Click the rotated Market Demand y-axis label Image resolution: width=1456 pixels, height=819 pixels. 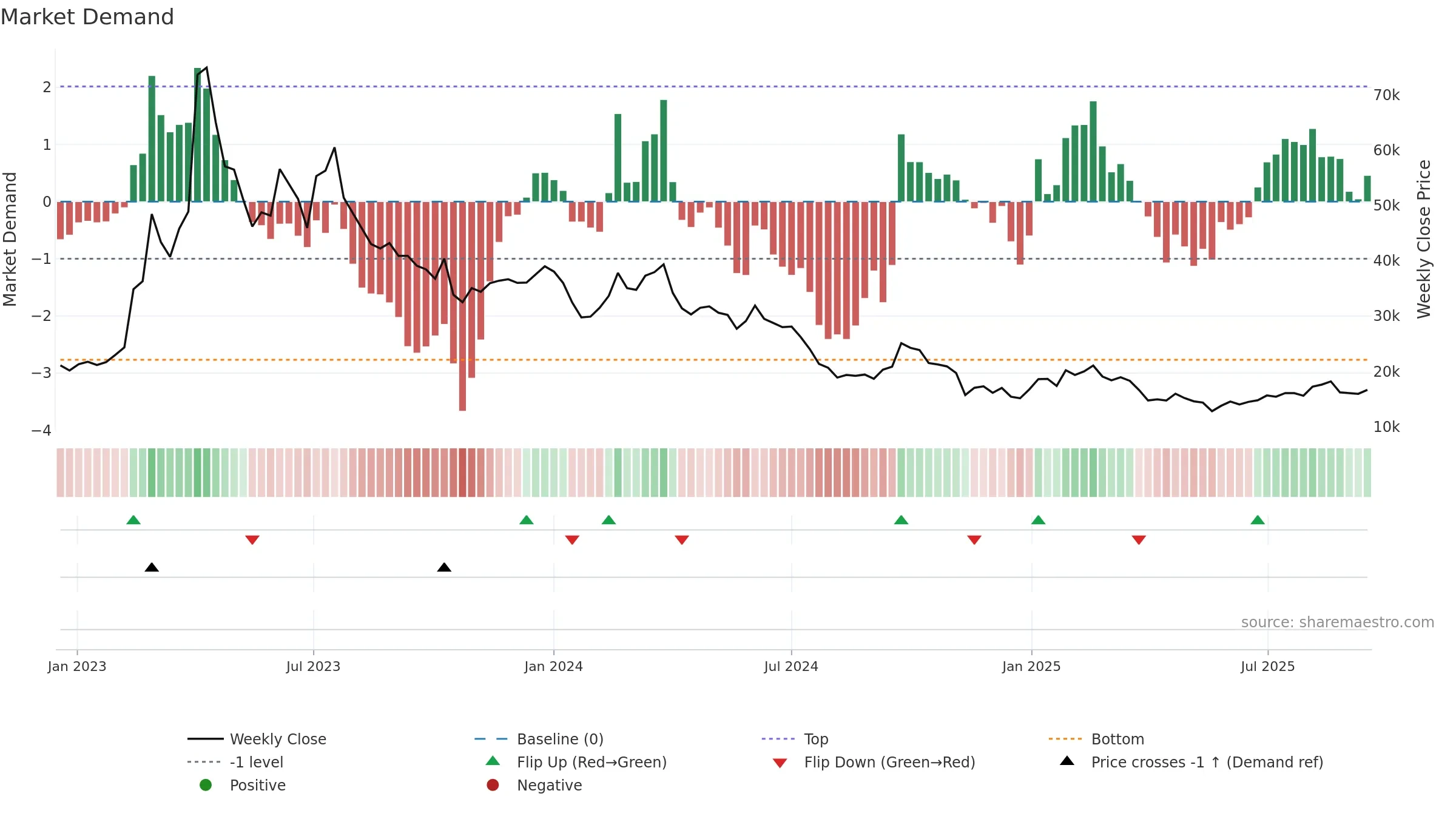tap(10, 239)
